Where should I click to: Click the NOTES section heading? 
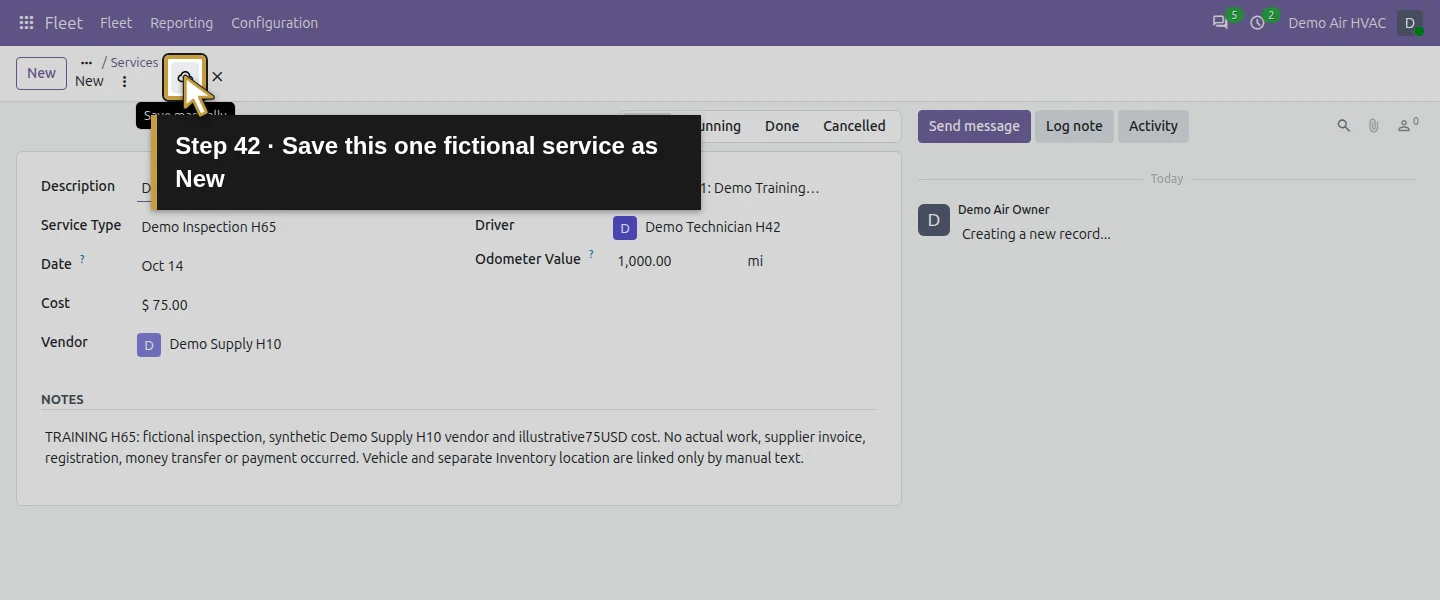coord(62,399)
